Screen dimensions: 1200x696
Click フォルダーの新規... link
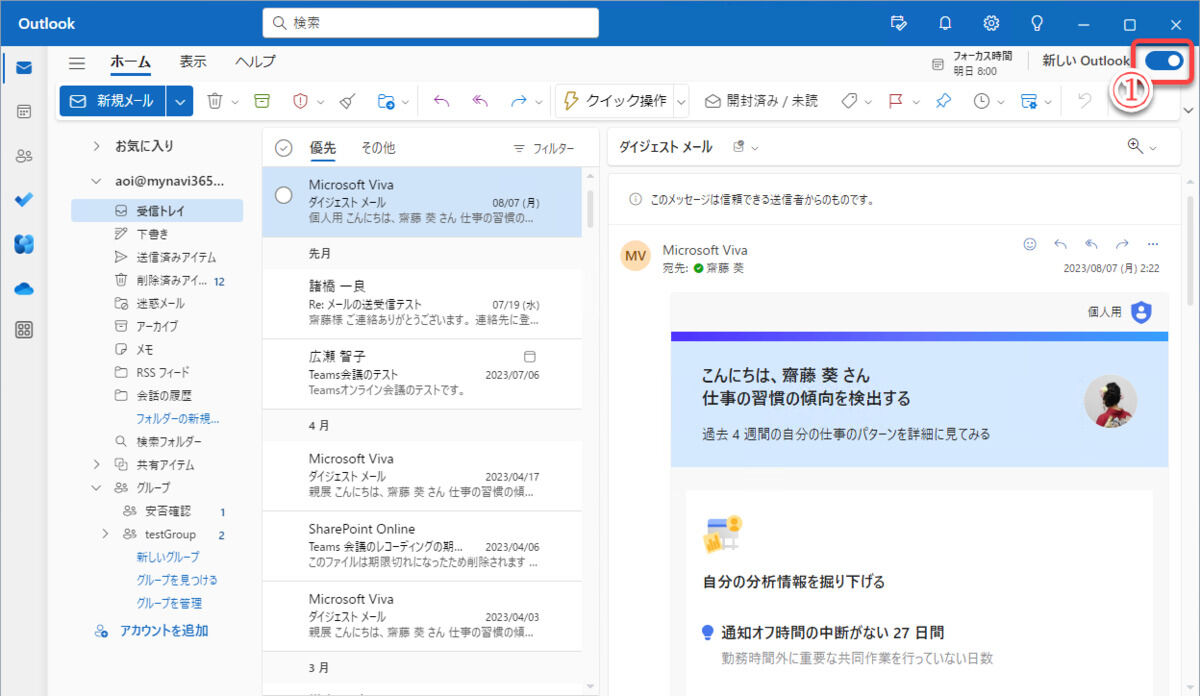click(x=178, y=418)
